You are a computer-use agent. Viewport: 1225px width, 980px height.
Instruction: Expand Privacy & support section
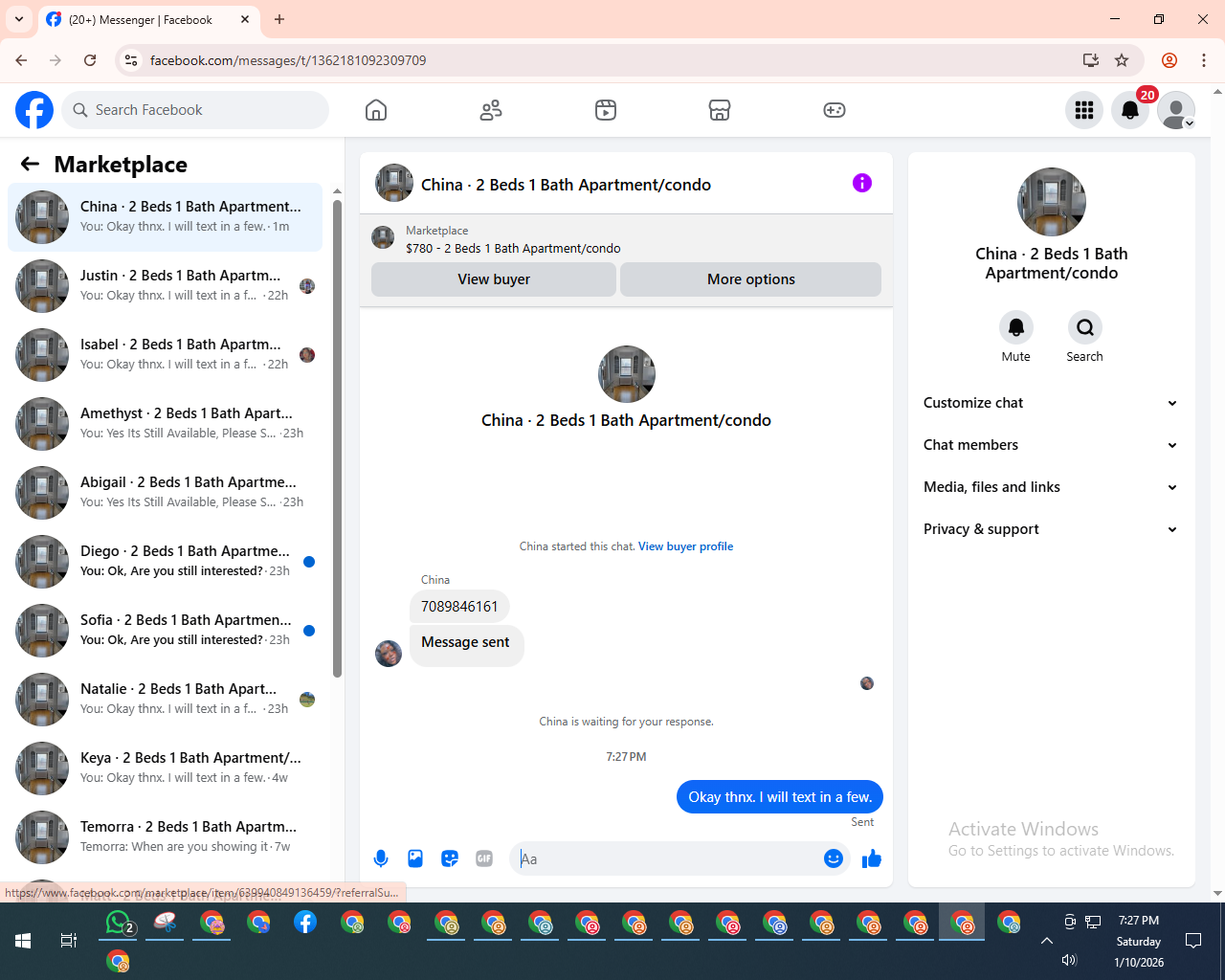[x=1051, y=529]
